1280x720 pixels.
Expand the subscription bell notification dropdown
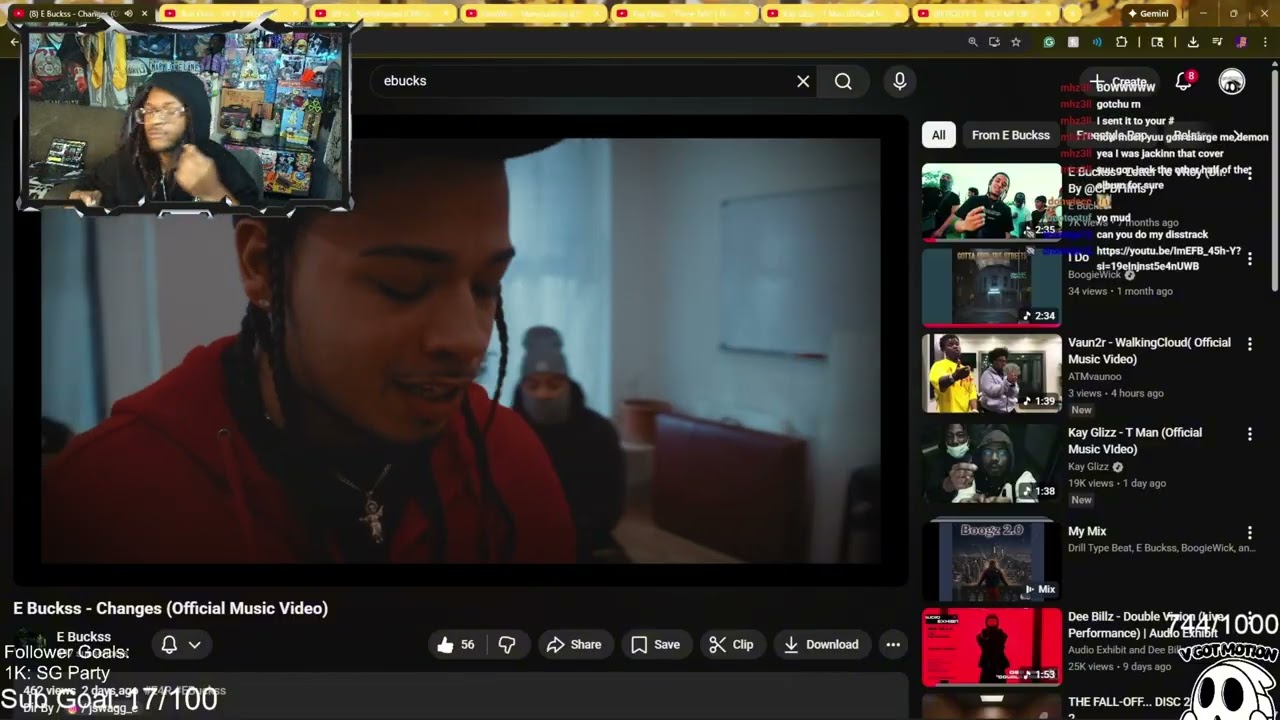click(x=181, y=645)
